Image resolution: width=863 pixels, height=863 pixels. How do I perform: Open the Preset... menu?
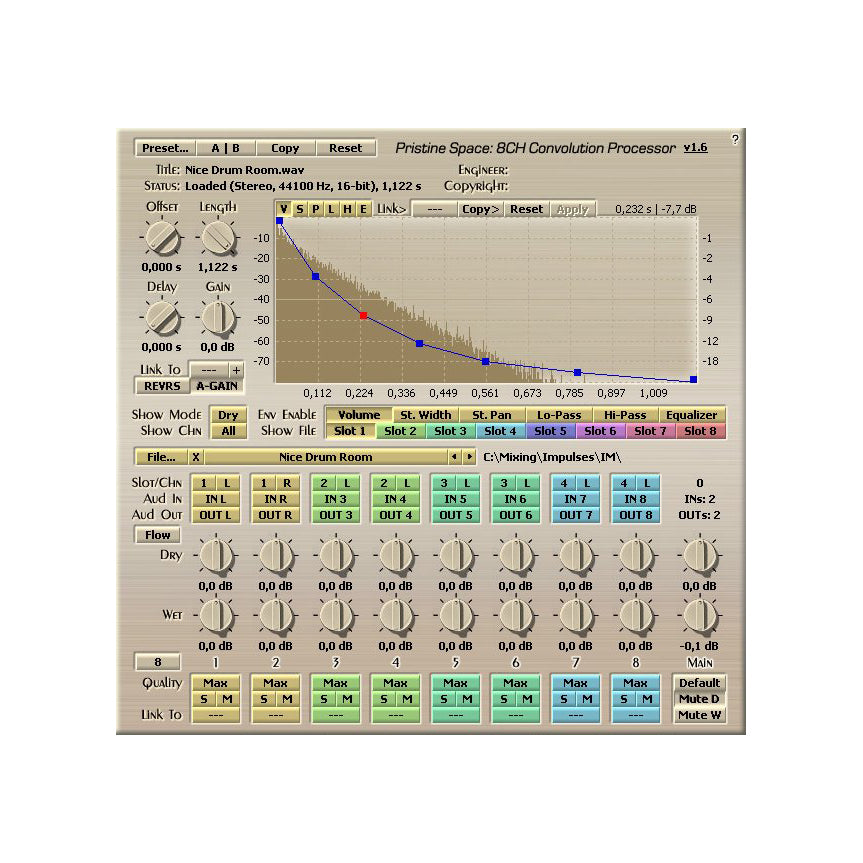164,148
